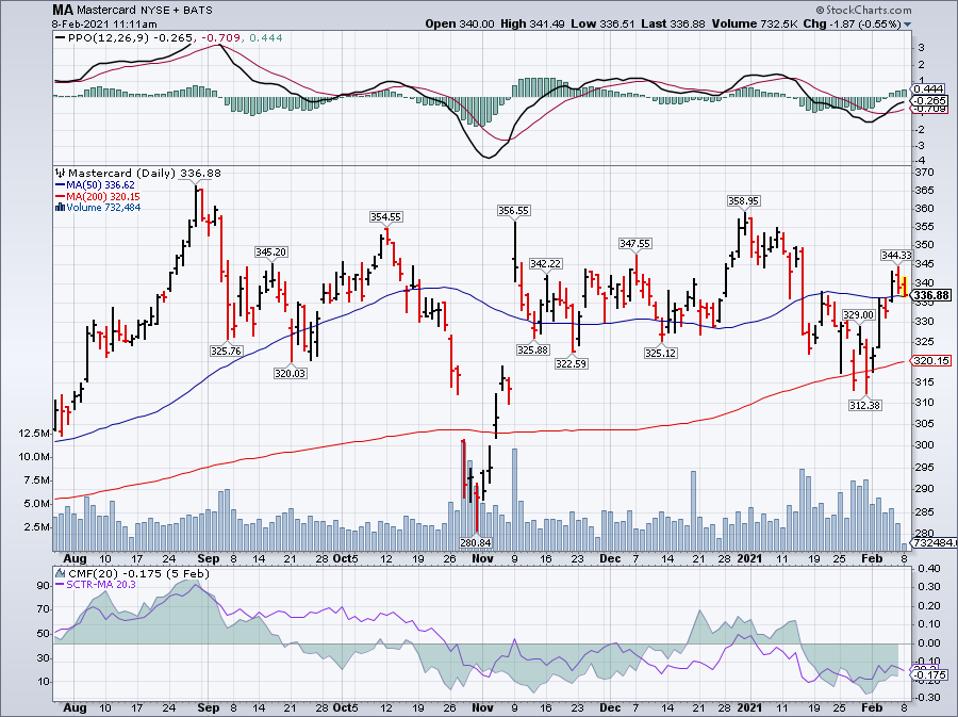958x717 pixels.
Task: Click the price bar icon before Mastercard (Daily)
Action: coord(60,173)
